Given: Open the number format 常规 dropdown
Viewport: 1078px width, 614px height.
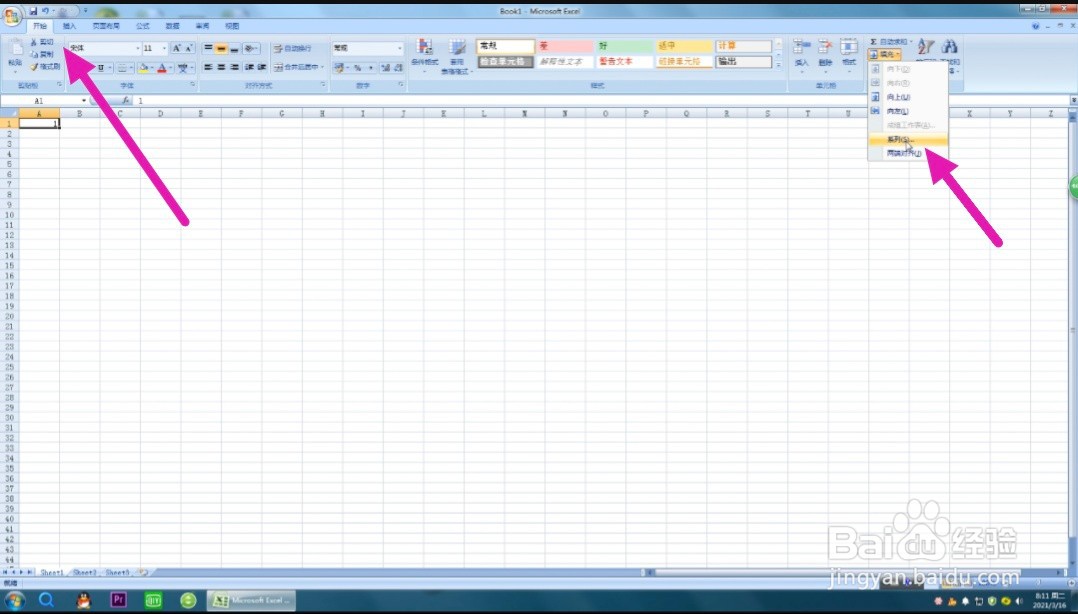Looking at the screenshot, I should (400, 48).
